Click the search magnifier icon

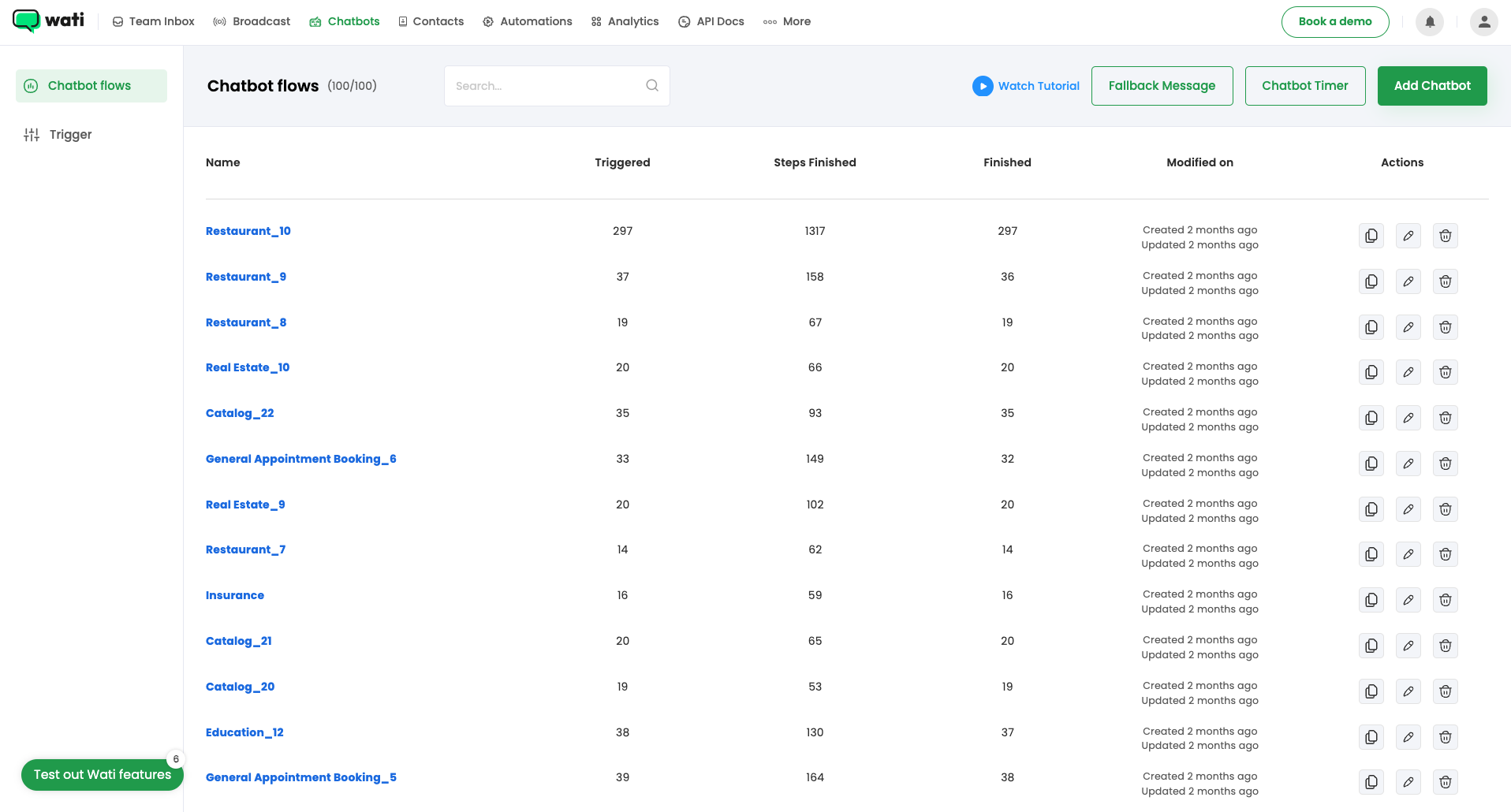pos(652,86)
